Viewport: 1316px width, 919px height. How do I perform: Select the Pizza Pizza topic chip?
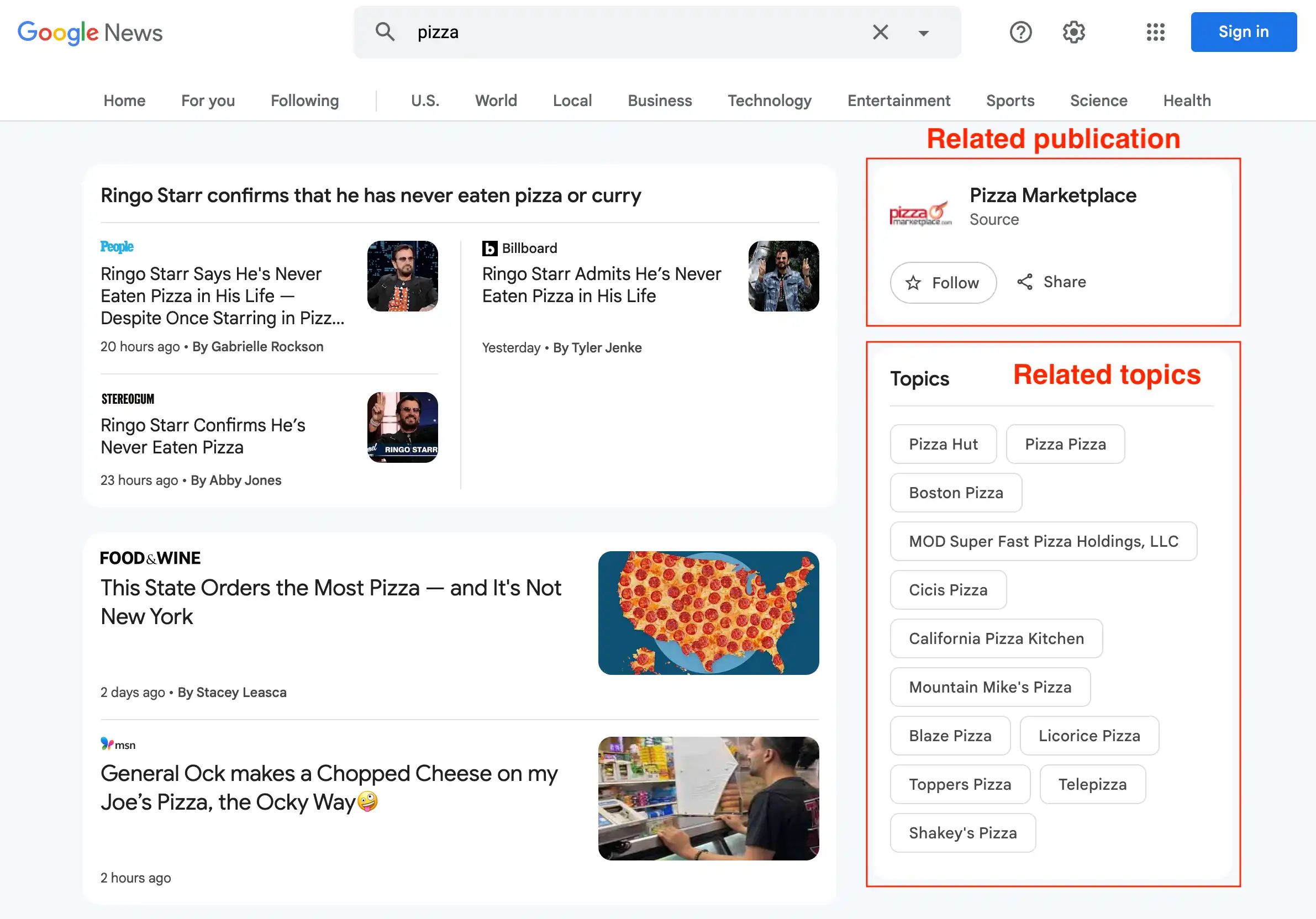click(1065, 444)
